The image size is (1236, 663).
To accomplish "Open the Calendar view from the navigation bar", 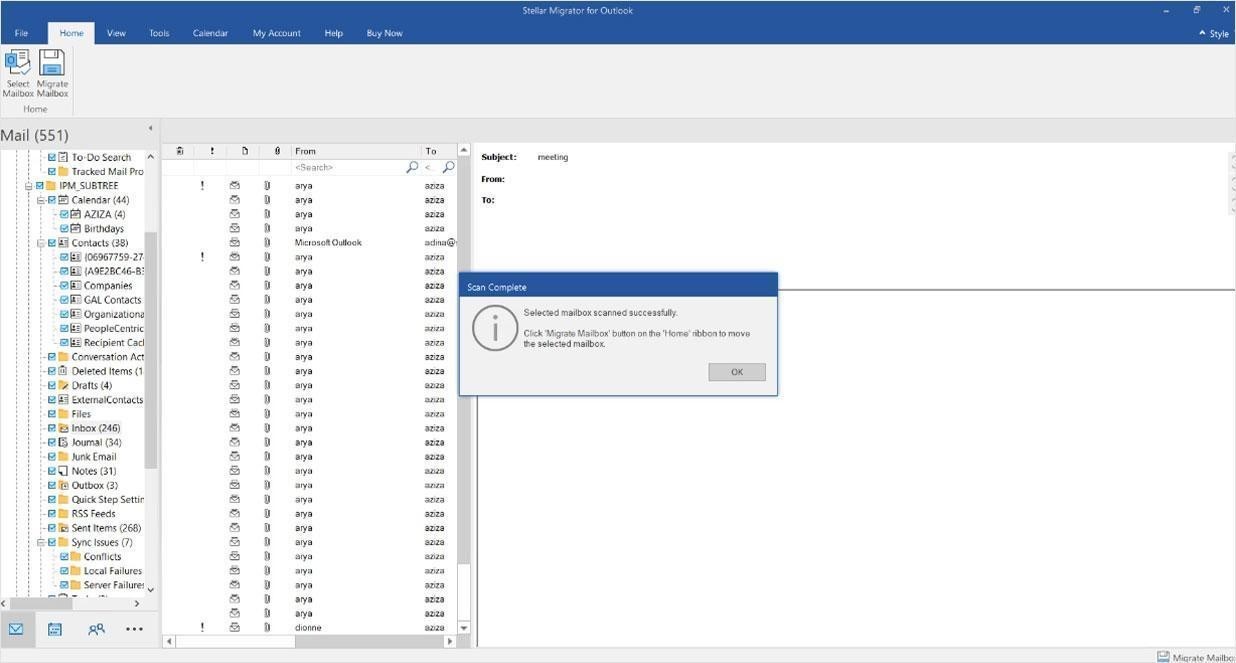I will tap(54, 628).
